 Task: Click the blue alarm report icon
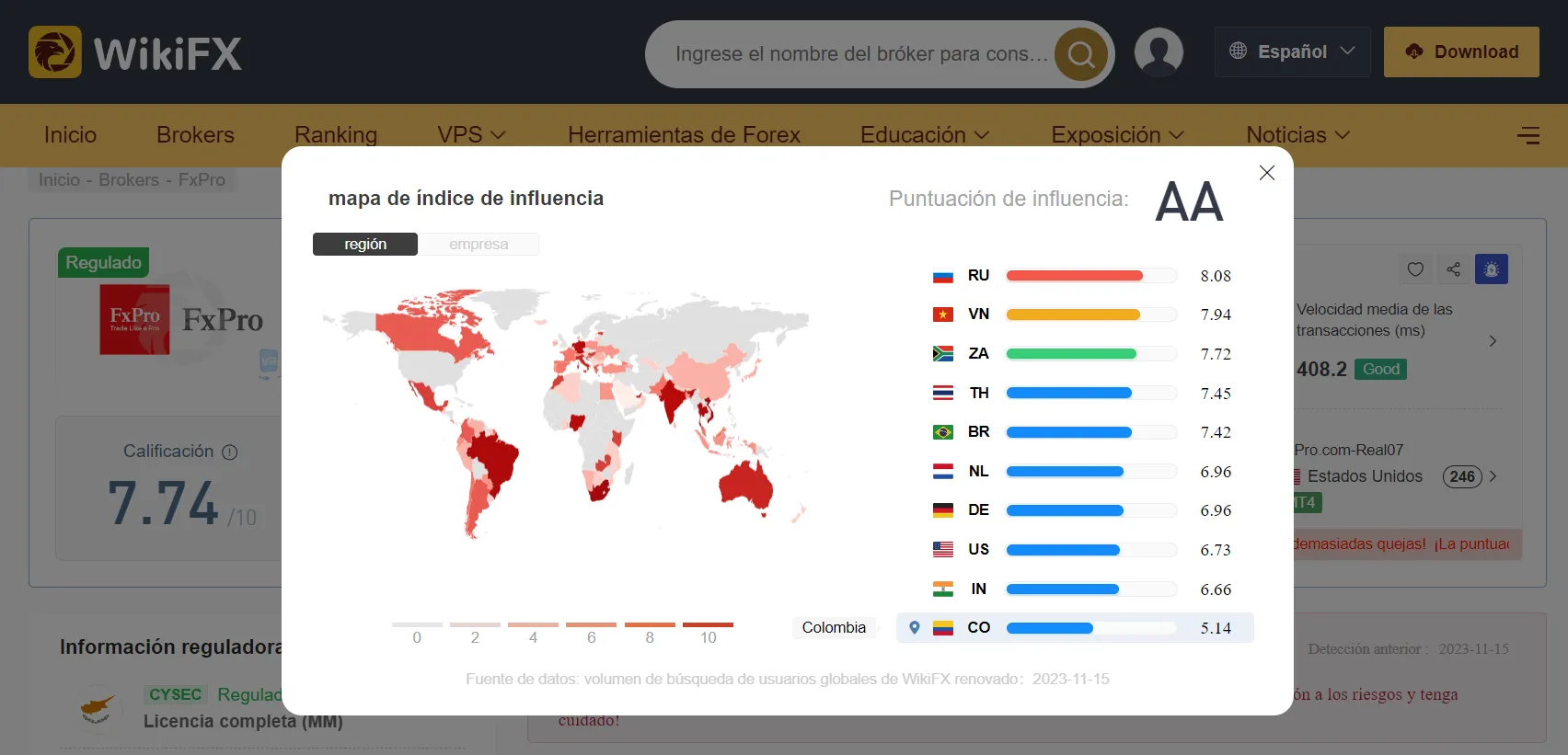click(1492, 269)
